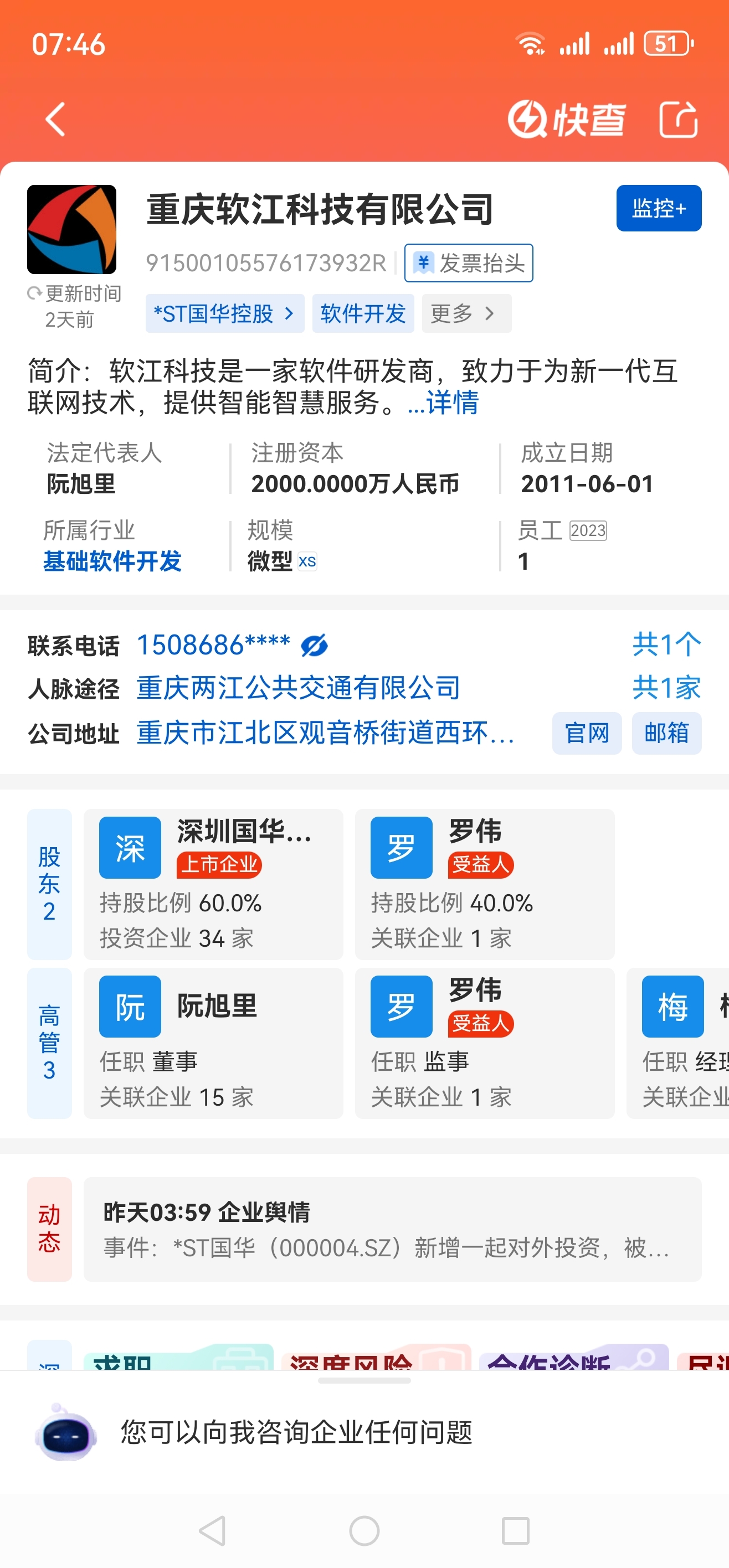
Task: Click the 官网 button
Action: coord(587,733)
